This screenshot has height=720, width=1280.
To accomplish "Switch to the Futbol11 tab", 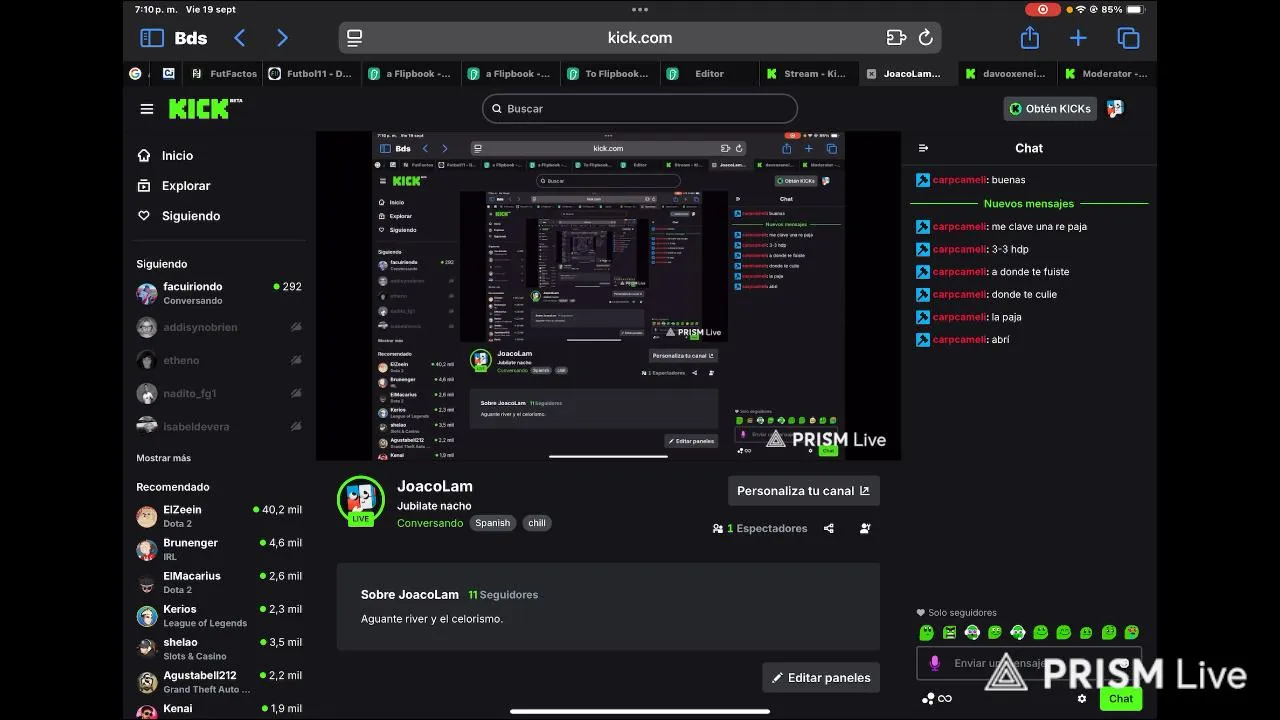I will (312, 74).
